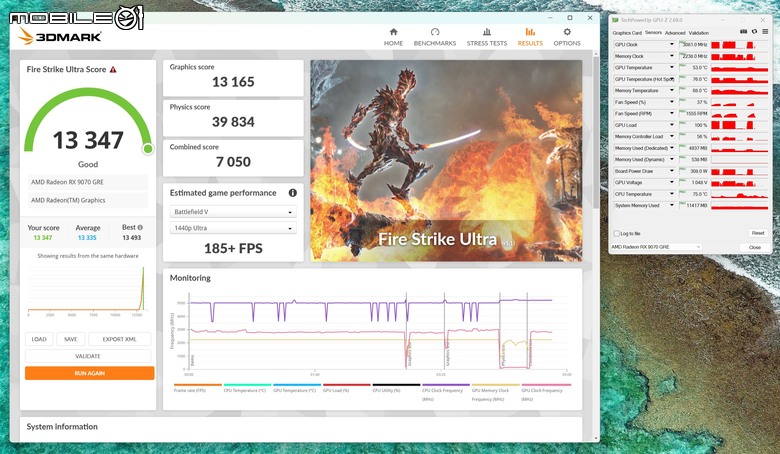The image size is (780, 454).
Task: Toggle the CPU Temperature legend swatch
Action: [x=247, y=384]
